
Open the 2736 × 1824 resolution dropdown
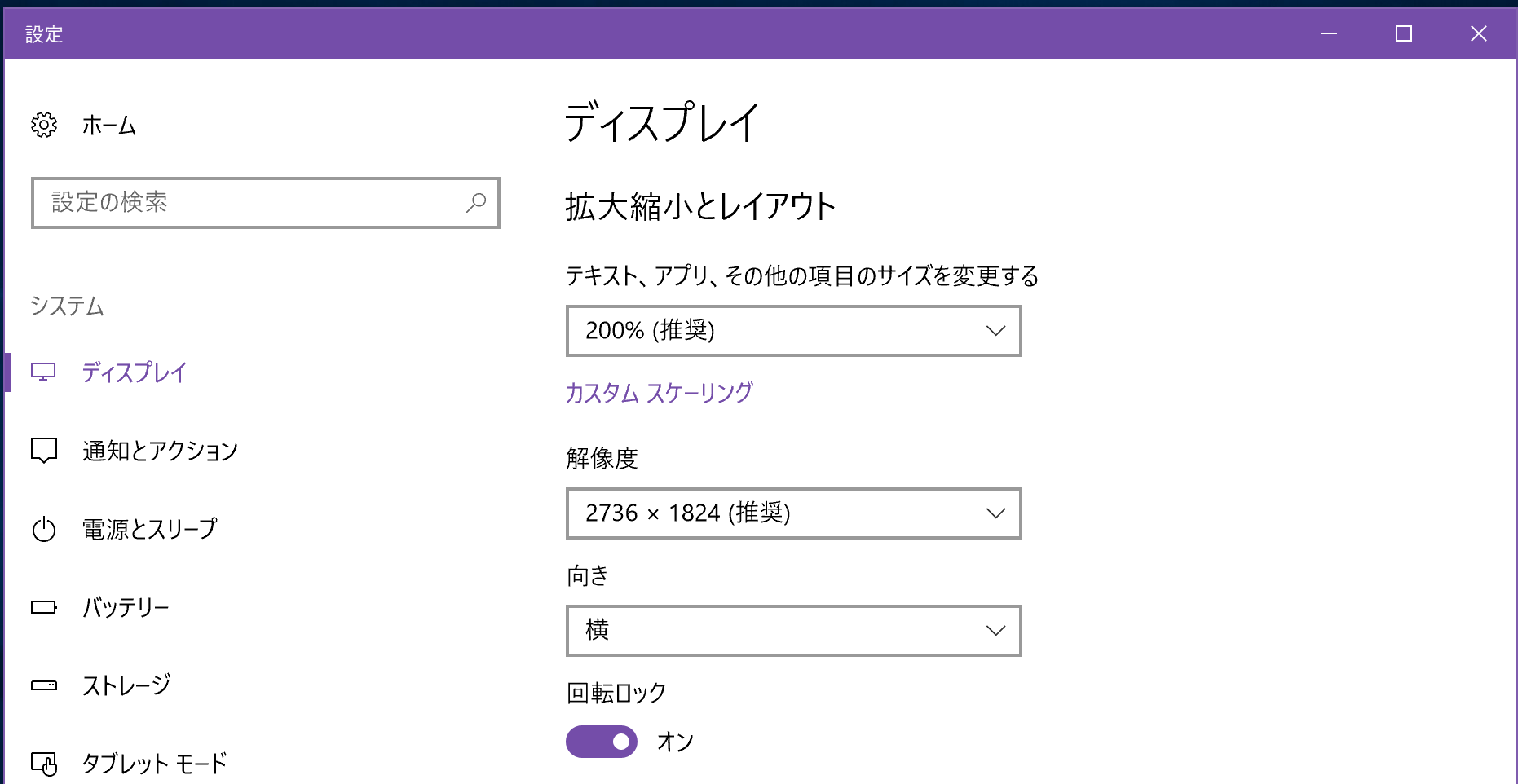click(794, 513)
